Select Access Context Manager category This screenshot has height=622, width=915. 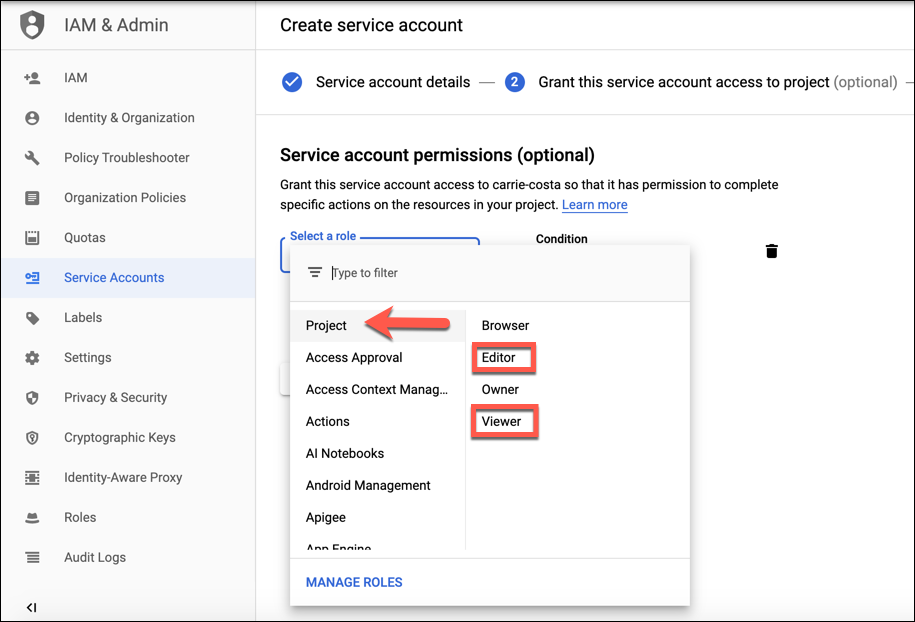pos(378,389)
